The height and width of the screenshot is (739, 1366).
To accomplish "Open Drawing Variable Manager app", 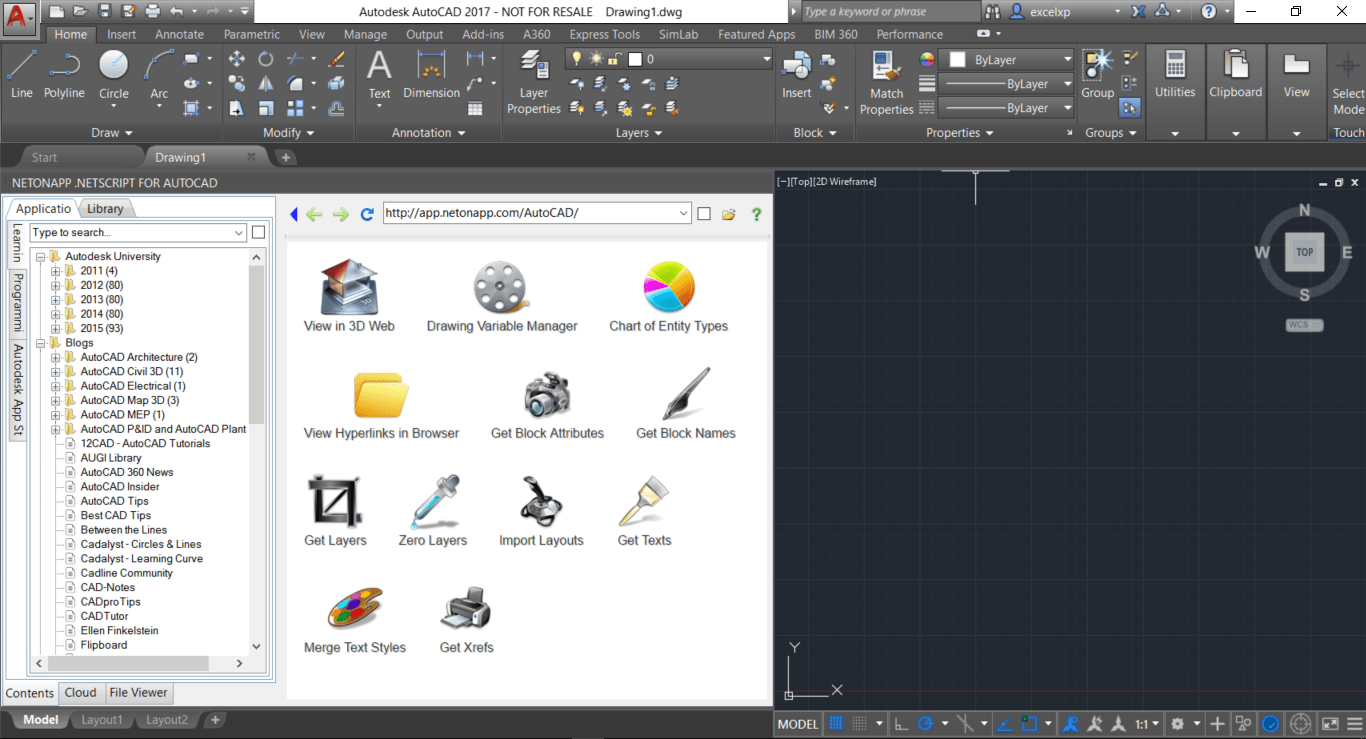I will click(502, 295).
